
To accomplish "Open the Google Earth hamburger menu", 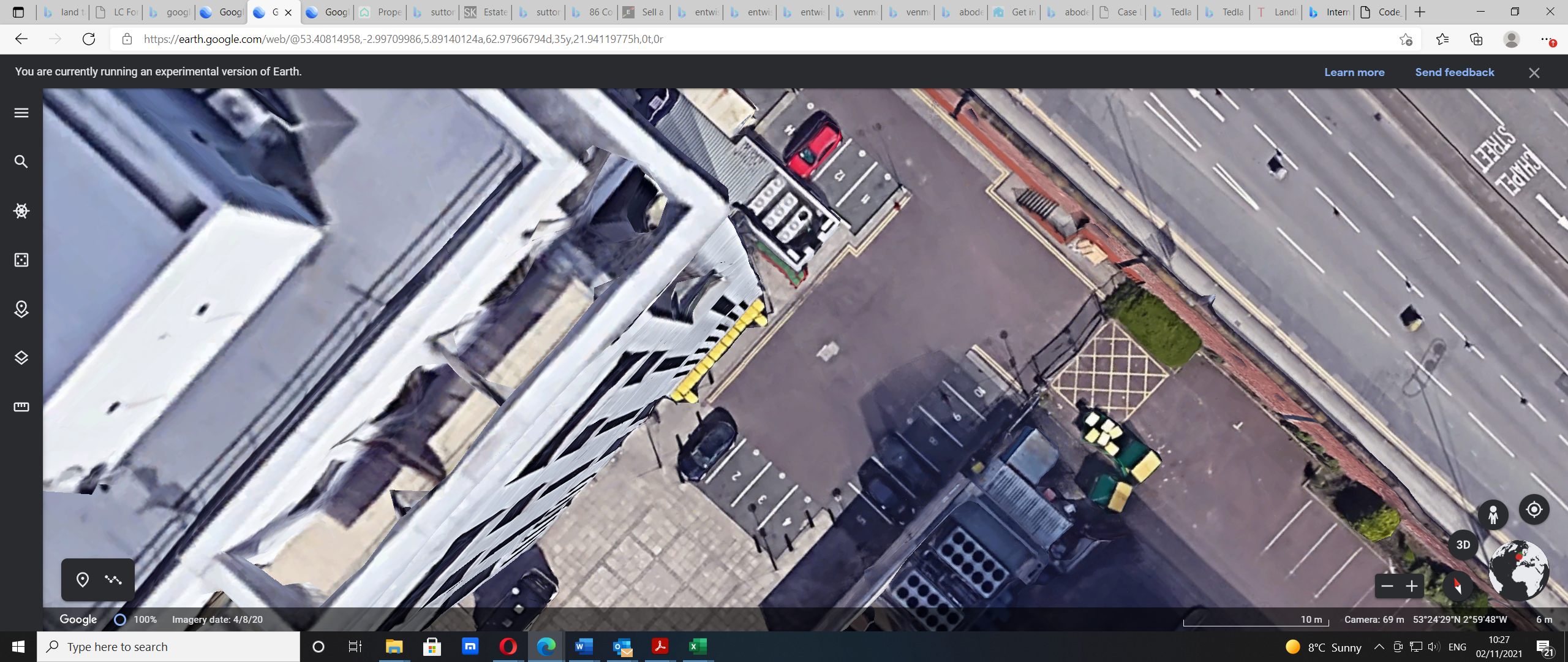I will coord(21,113).
